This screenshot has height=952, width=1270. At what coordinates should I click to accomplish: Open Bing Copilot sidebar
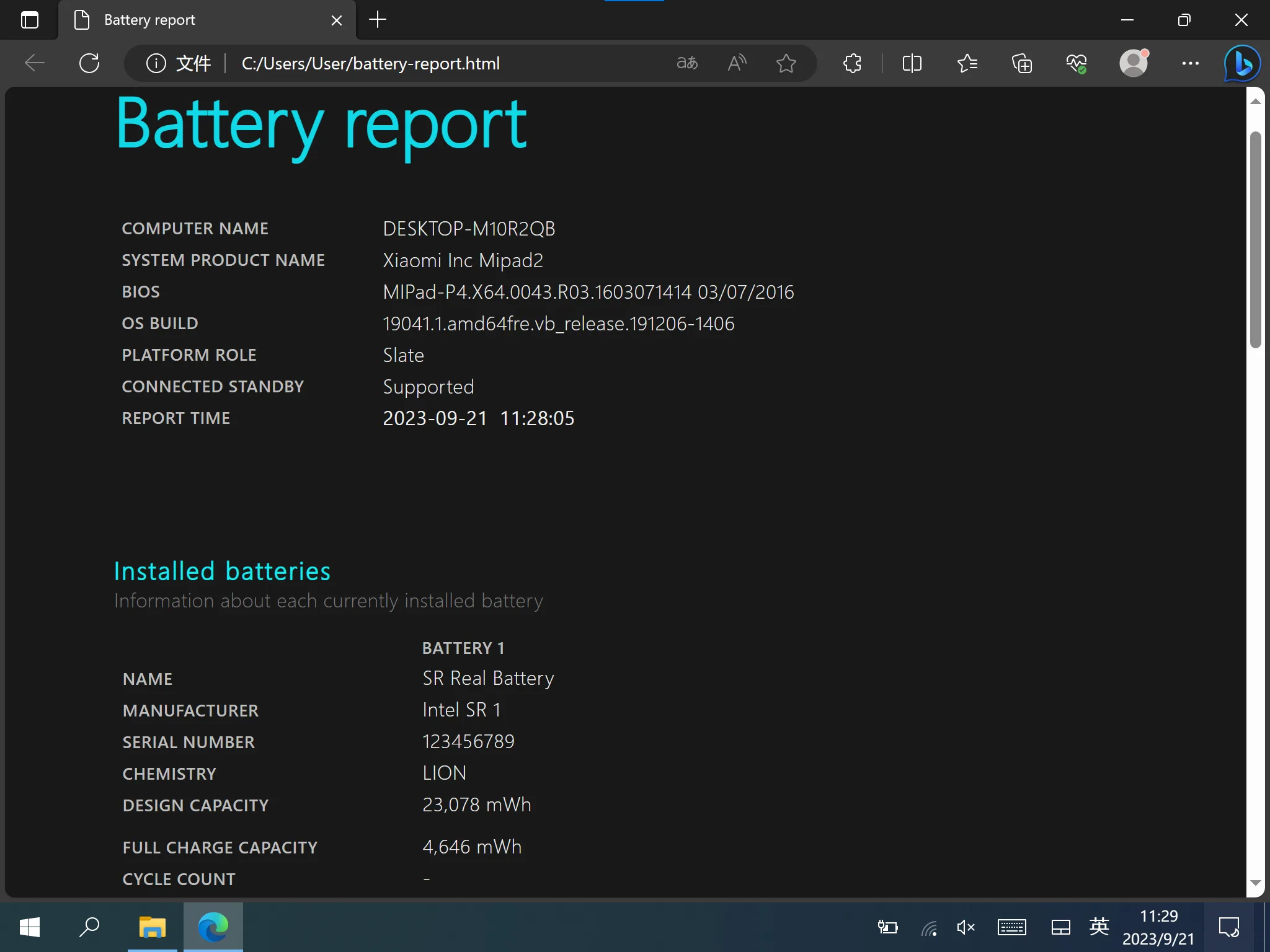point(1242,63)
